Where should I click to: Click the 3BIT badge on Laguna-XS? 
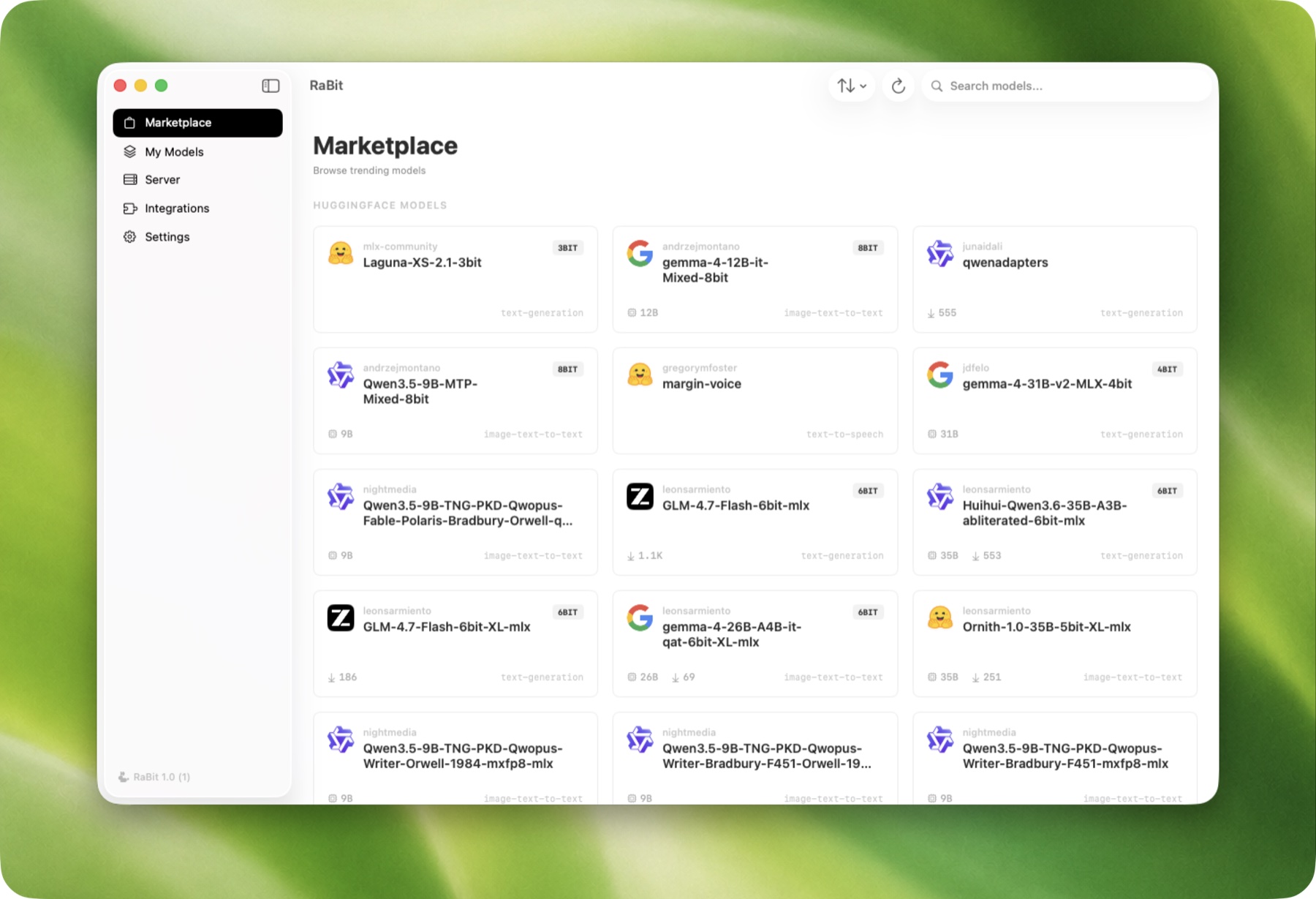(568, 248)
